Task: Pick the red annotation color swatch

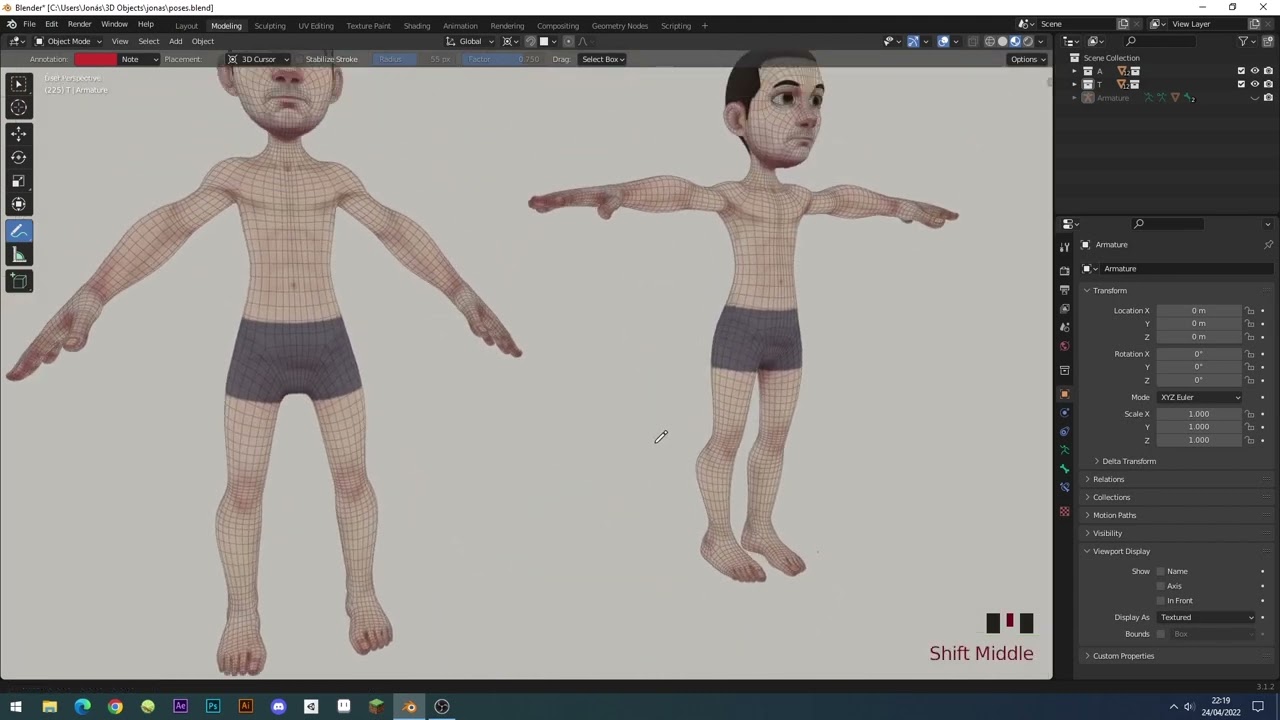Action: pyautogui.click(x=95, y=59)
